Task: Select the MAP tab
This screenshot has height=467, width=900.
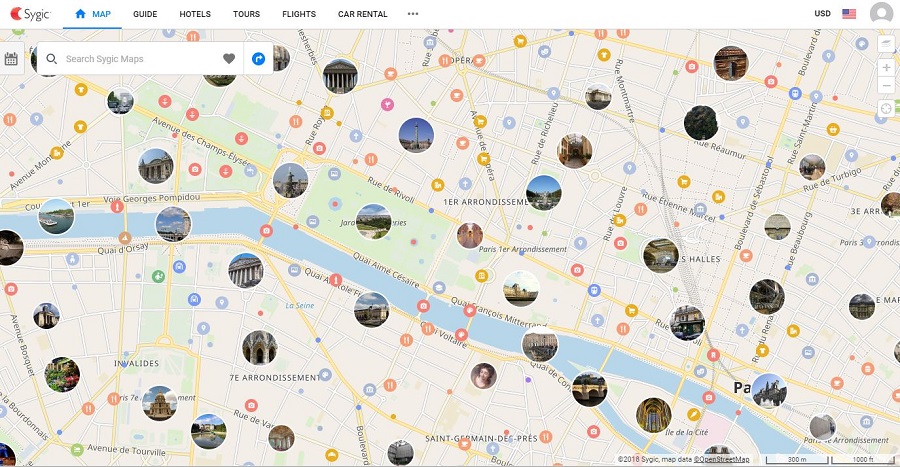Action: click(x=92, y=14)
